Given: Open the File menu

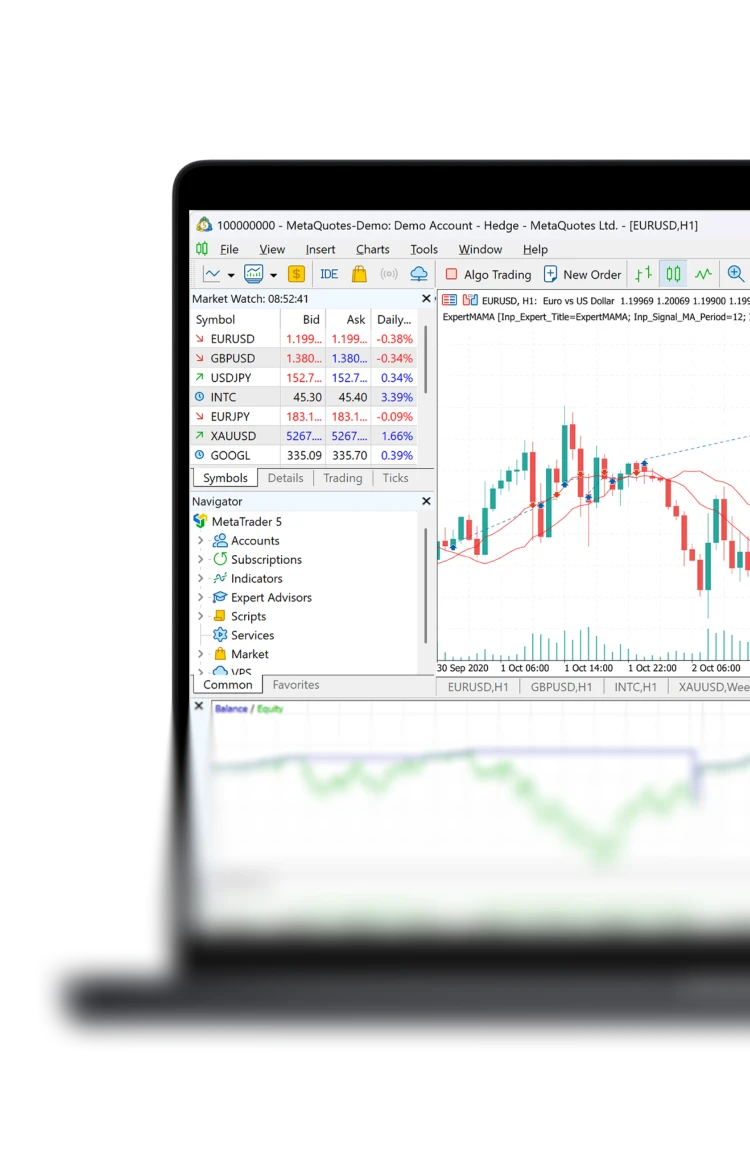Looking at the screenshot, I should coord(229,250).
